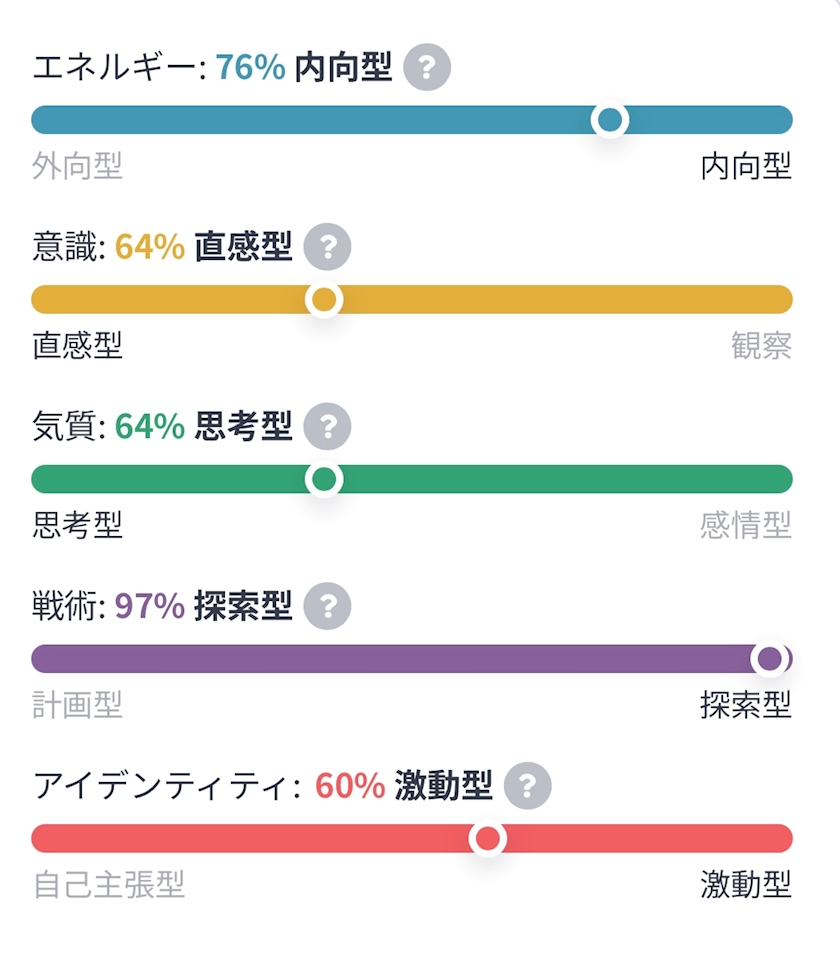This screenshot has height=967, width=840.
Task: Click the red アイデンティティ slider handle
Action: pos(487,838)
